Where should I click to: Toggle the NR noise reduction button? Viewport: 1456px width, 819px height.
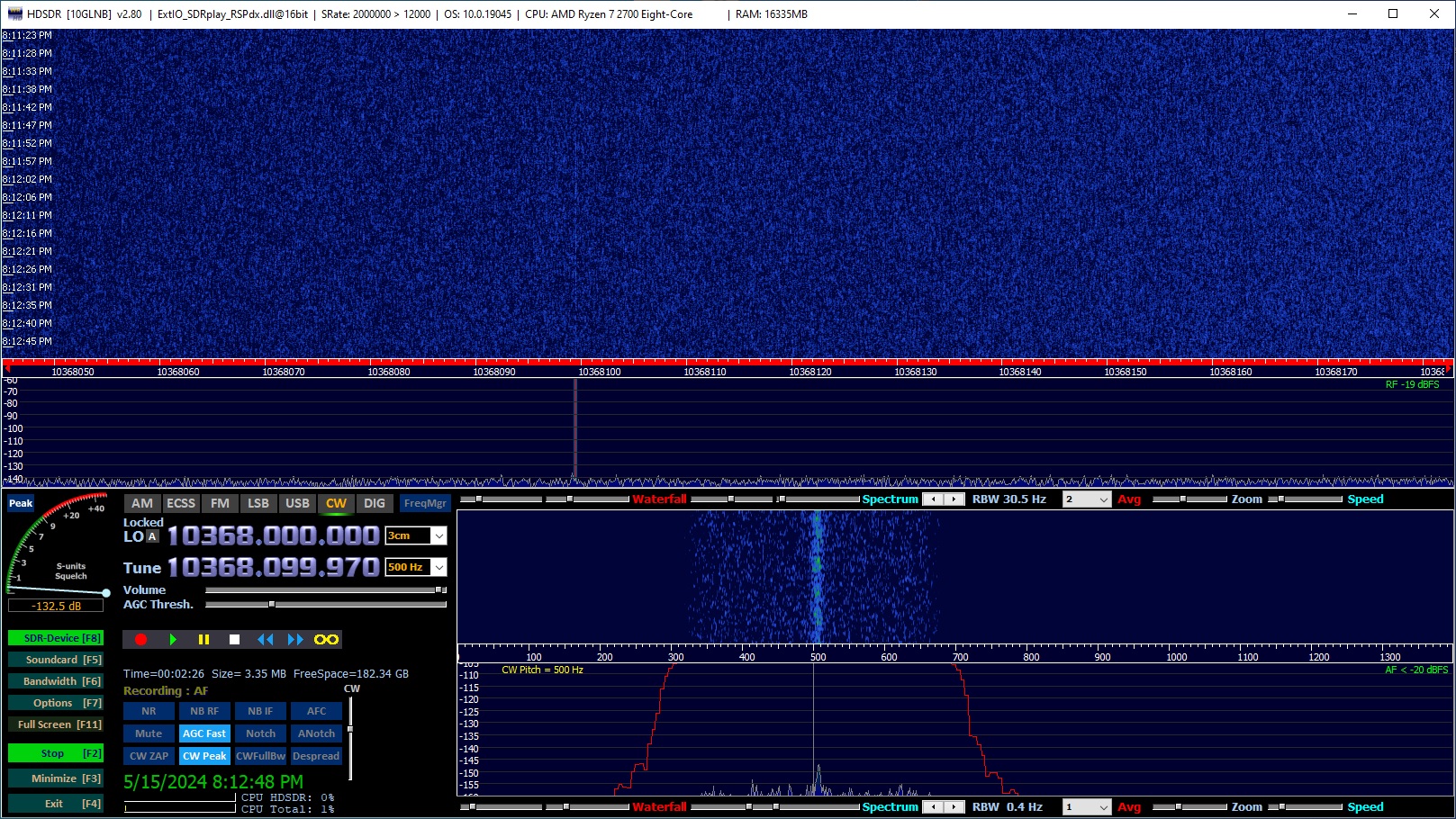149,711
